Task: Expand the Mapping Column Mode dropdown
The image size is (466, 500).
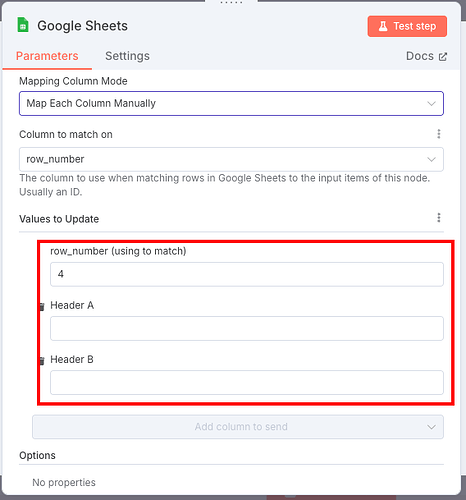Action: (231, 103)
